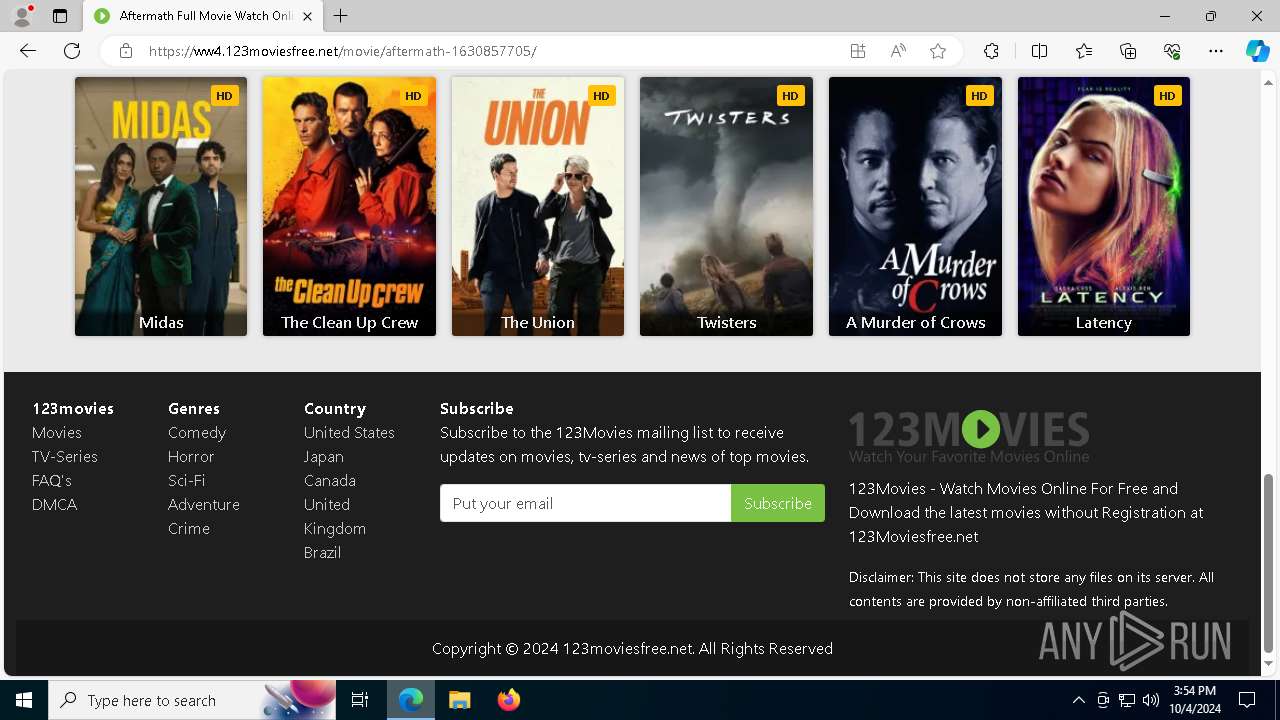This screenshot has width=1280, height=720.
Task: Choose Brazil country link
Action: pyautogui.click(x=323, y=552)
